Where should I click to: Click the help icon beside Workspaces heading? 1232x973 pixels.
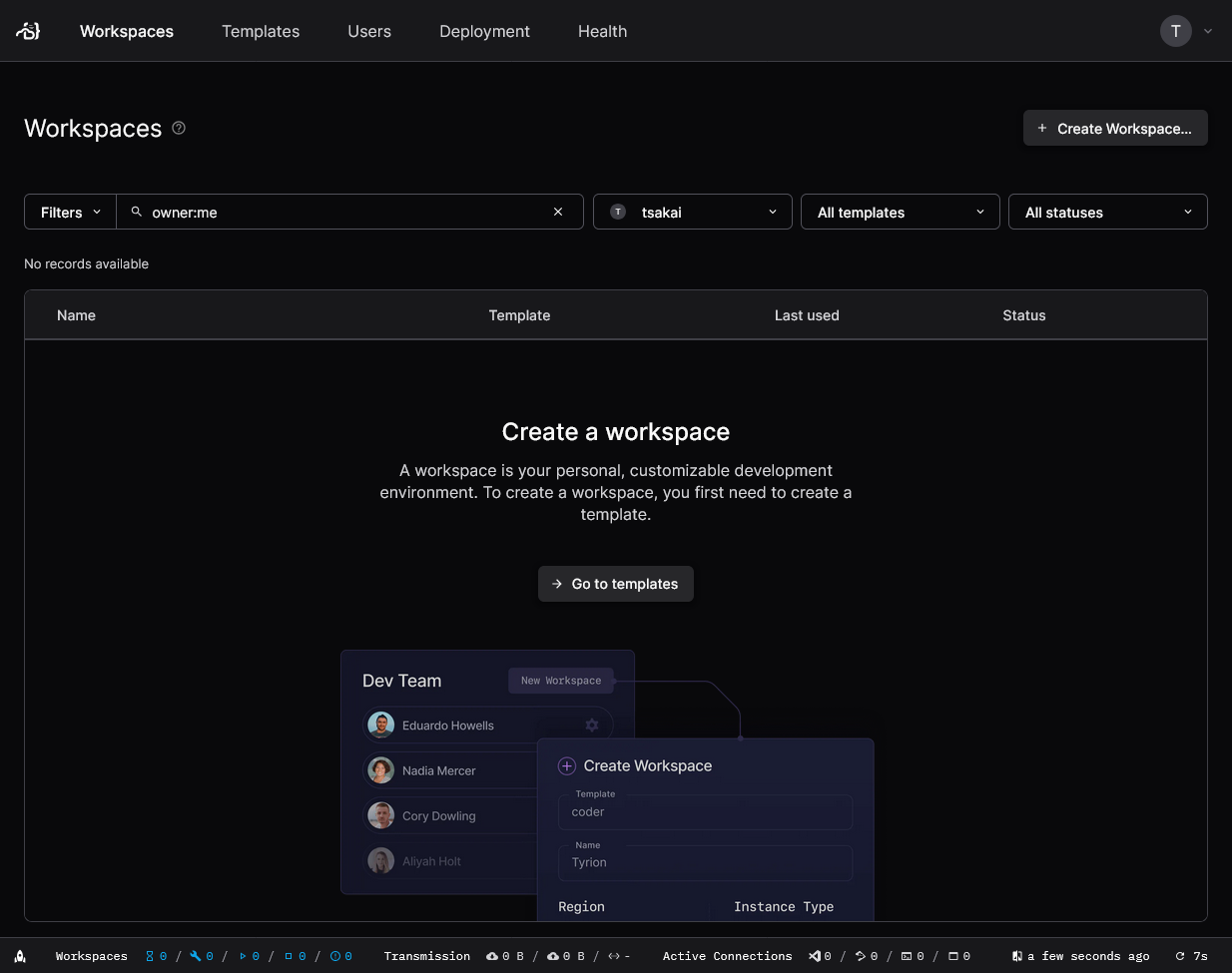pyautogui.click(x=179, y=128)
